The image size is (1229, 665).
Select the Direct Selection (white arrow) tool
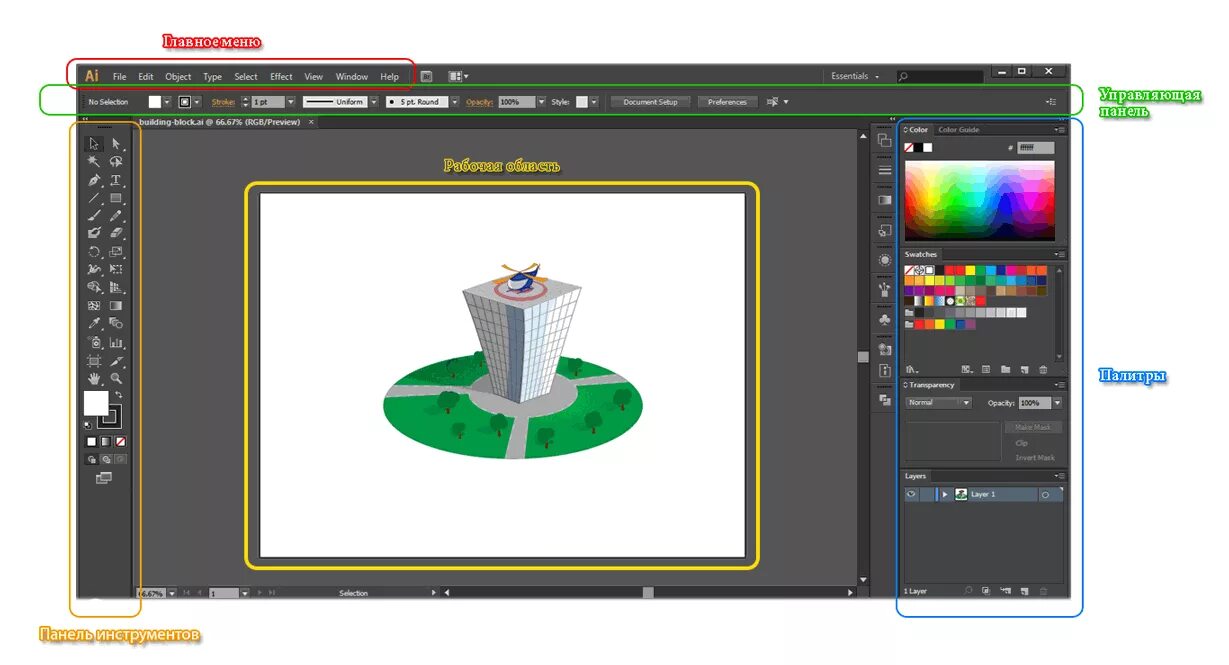[116, 144]
